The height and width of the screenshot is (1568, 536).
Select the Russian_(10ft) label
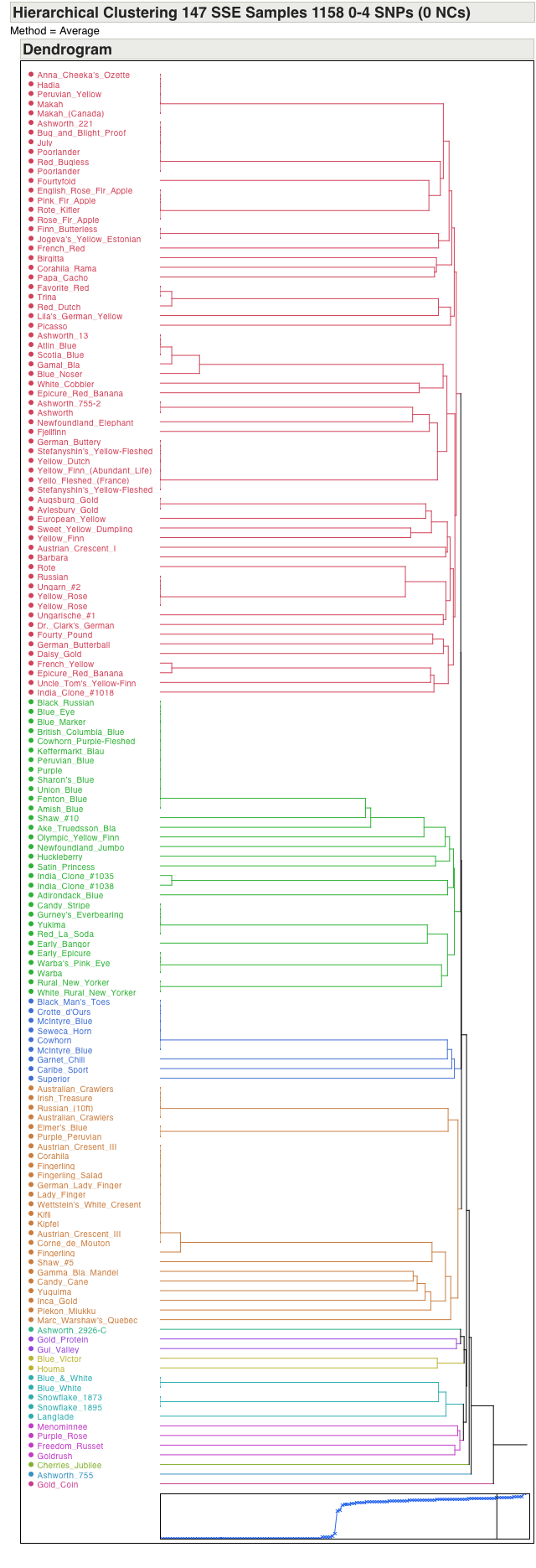point(65,1109)
